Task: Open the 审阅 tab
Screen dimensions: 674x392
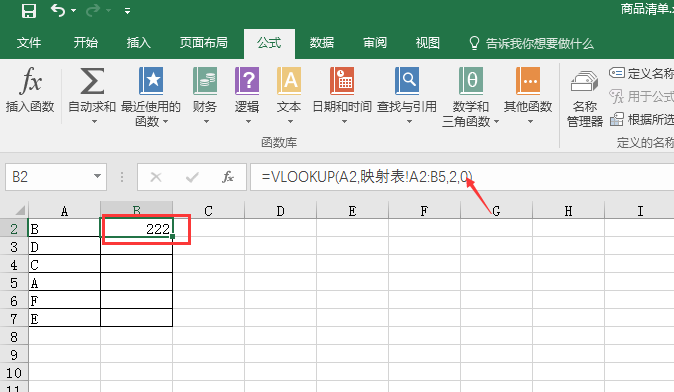Action: (x=375, y=43)
